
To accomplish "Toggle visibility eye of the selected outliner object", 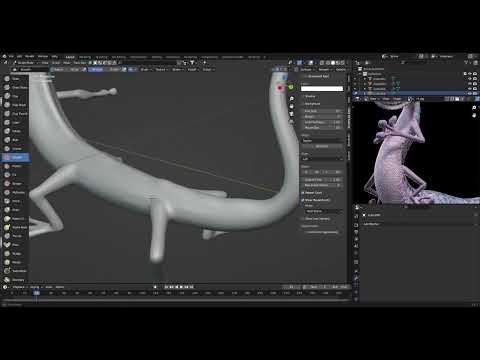I will pos(470,93).
